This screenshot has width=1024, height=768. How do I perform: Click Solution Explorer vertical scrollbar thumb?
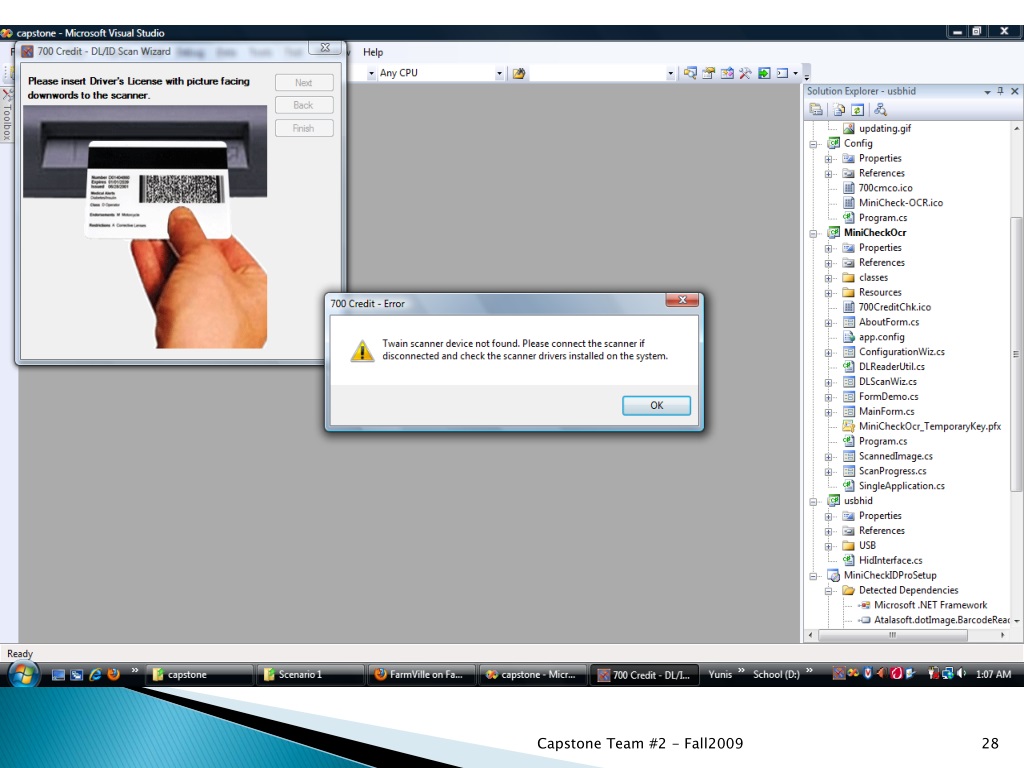(1016, 355)
